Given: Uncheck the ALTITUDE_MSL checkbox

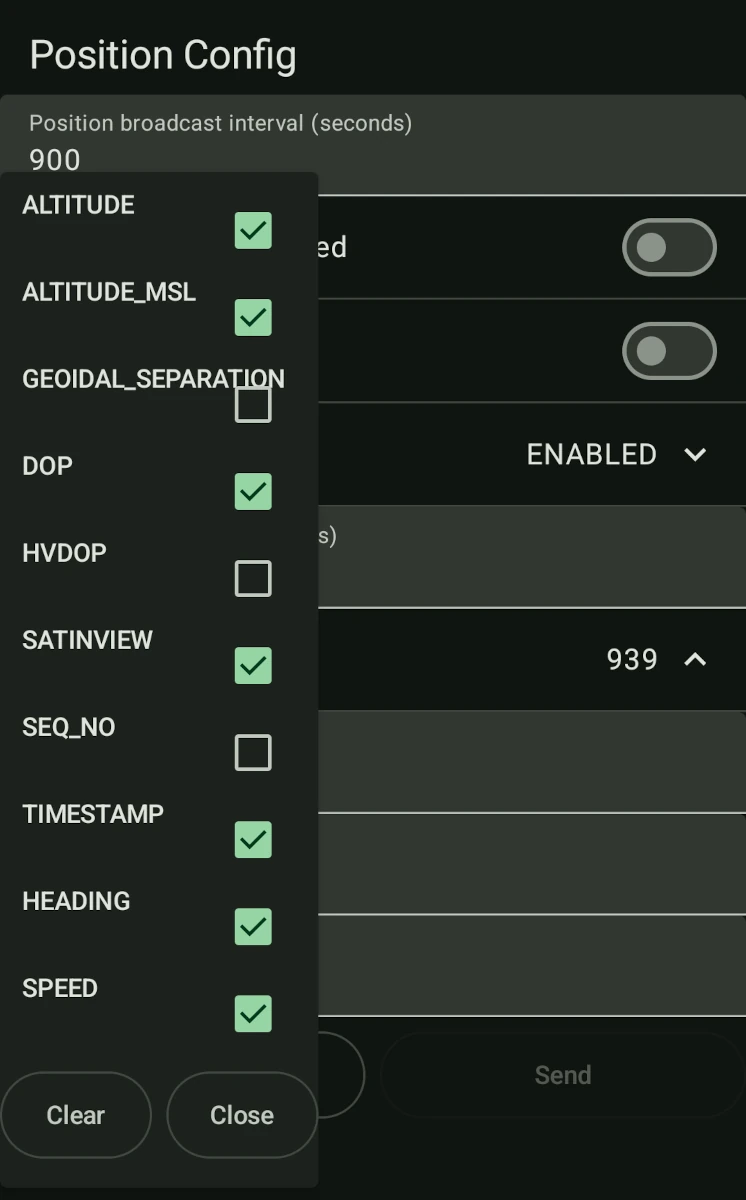Looking at the screenshot, I should coord(253,317).
